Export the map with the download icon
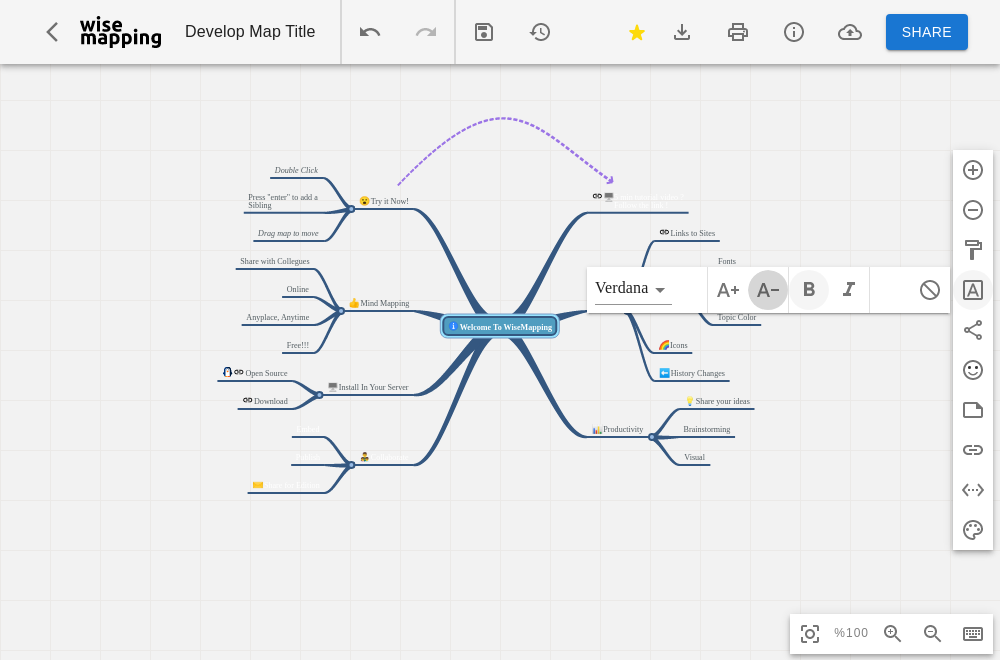The height and width of the screenshot is (660, 1000). tap(682, 32)
